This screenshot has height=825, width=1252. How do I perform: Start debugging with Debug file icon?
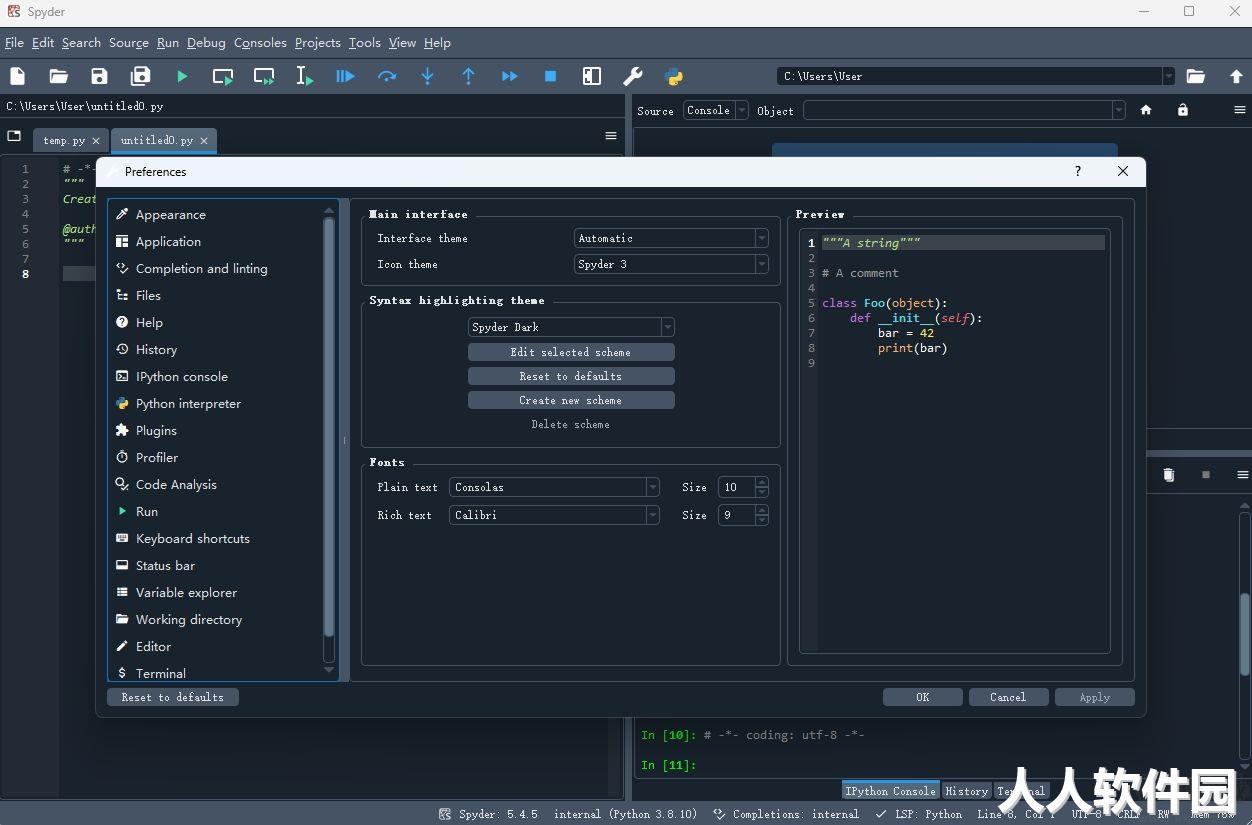(x=345, y=76)
